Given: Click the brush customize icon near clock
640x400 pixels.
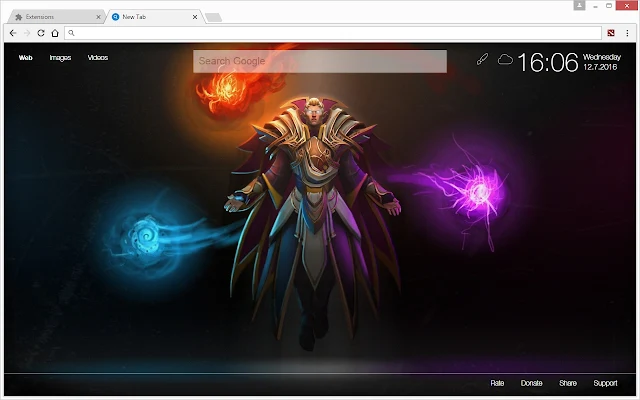Looking at the screenshot, I should (482, 59).
